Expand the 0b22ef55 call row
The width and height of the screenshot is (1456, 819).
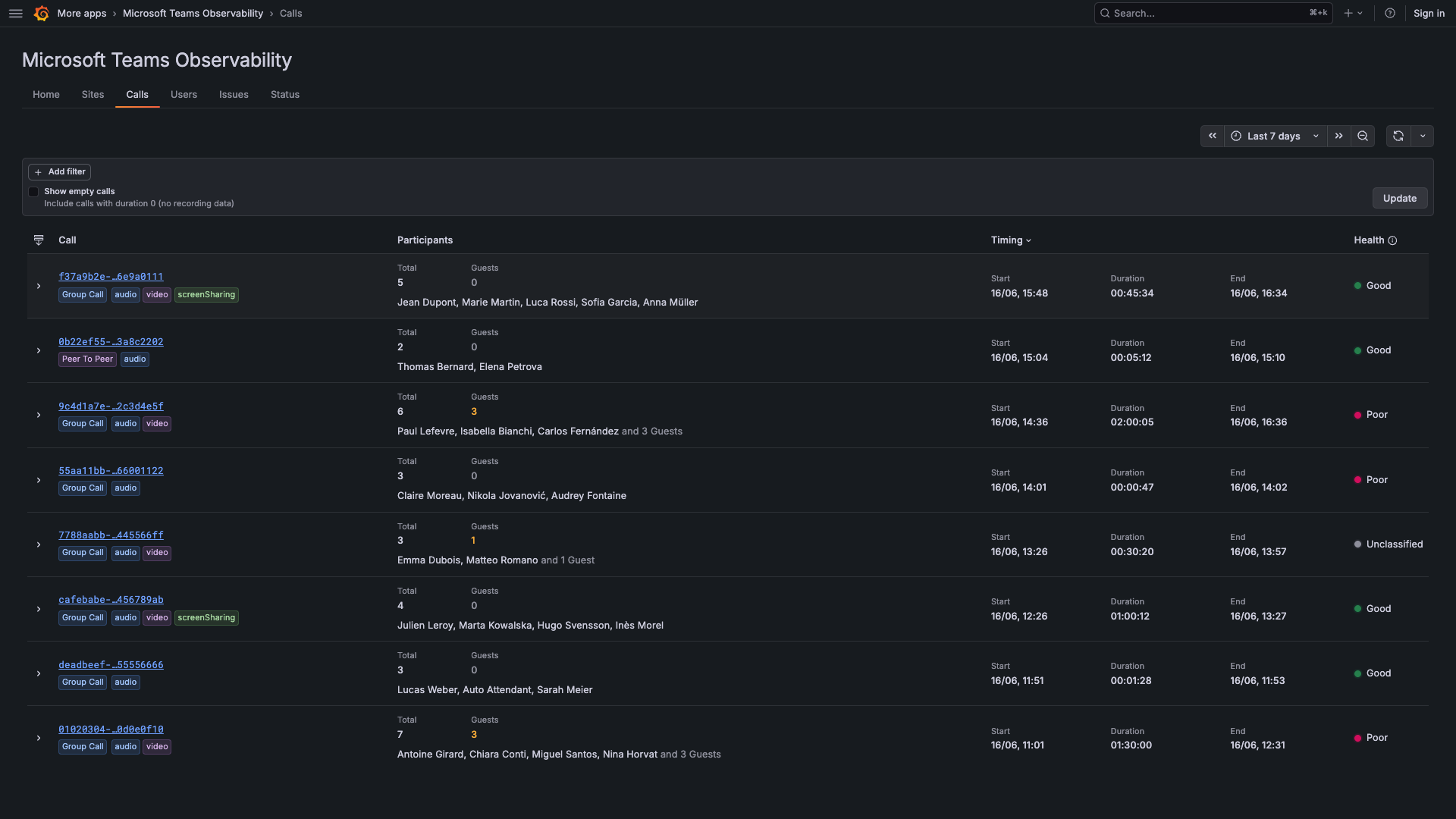(39, 351)
